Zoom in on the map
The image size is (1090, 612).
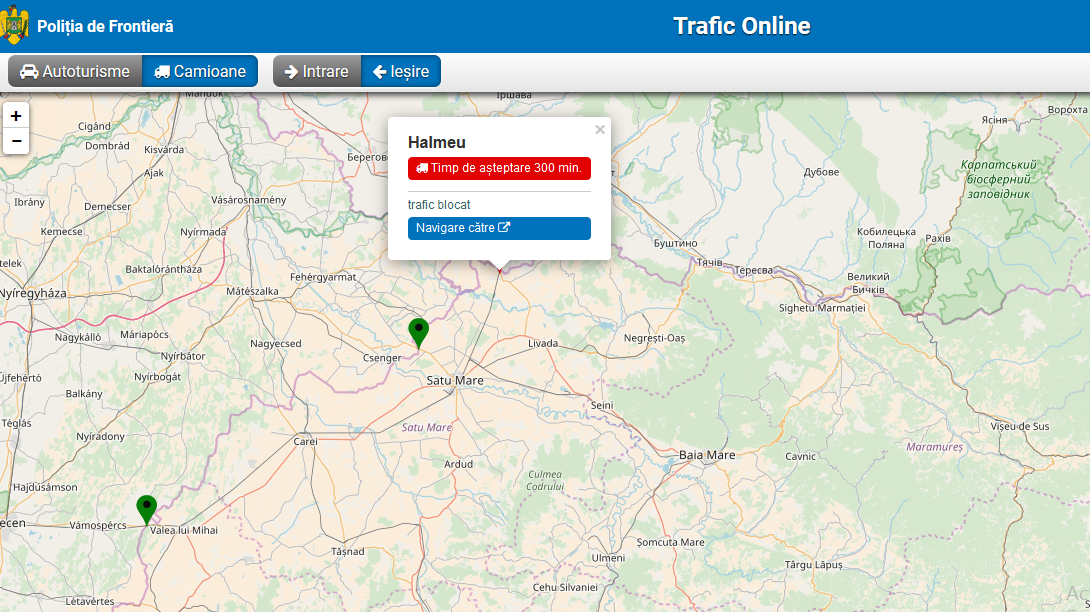16,116
